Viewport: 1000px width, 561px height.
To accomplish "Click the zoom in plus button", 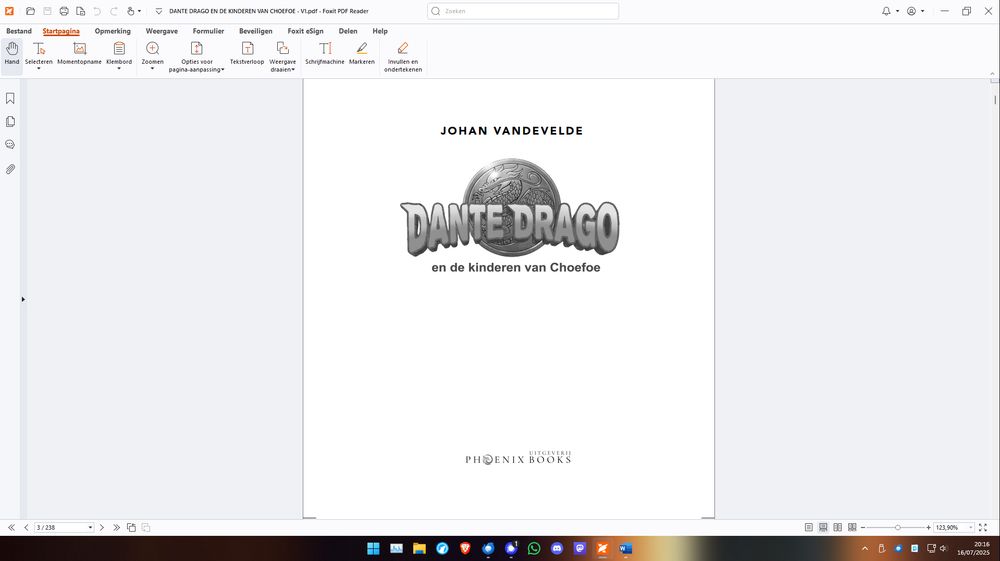I will pyautogui.click(x=929, y=527).
